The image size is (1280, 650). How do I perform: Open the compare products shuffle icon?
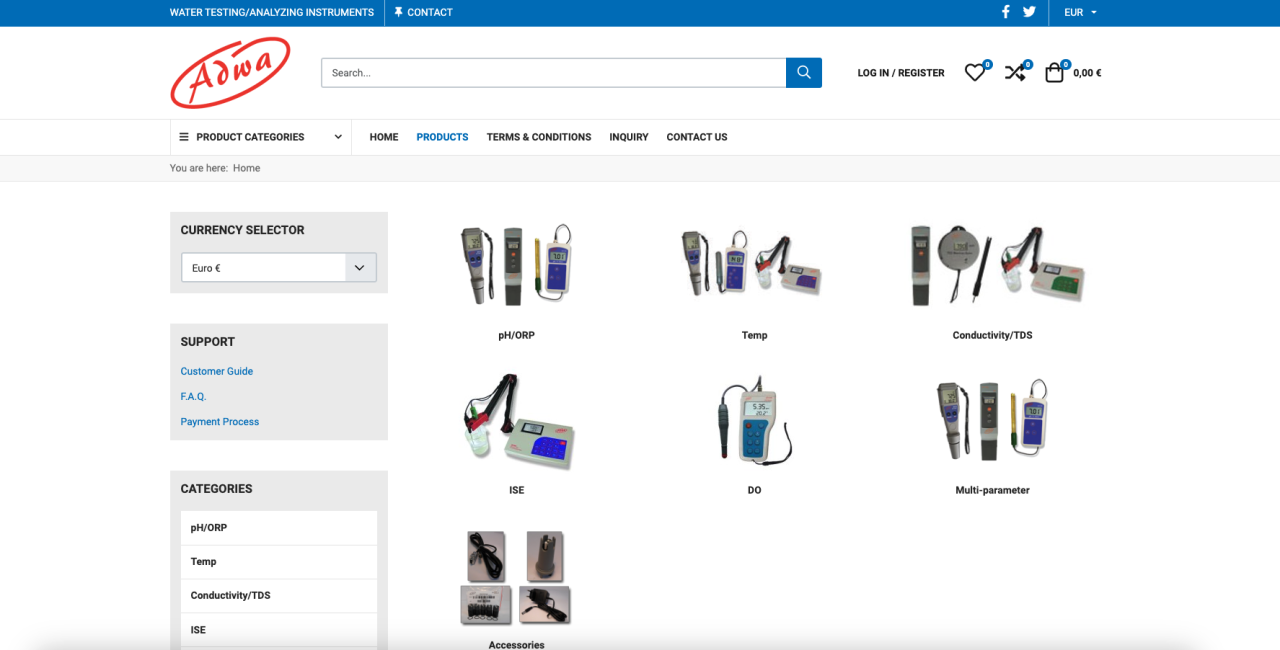(1015, 73)
